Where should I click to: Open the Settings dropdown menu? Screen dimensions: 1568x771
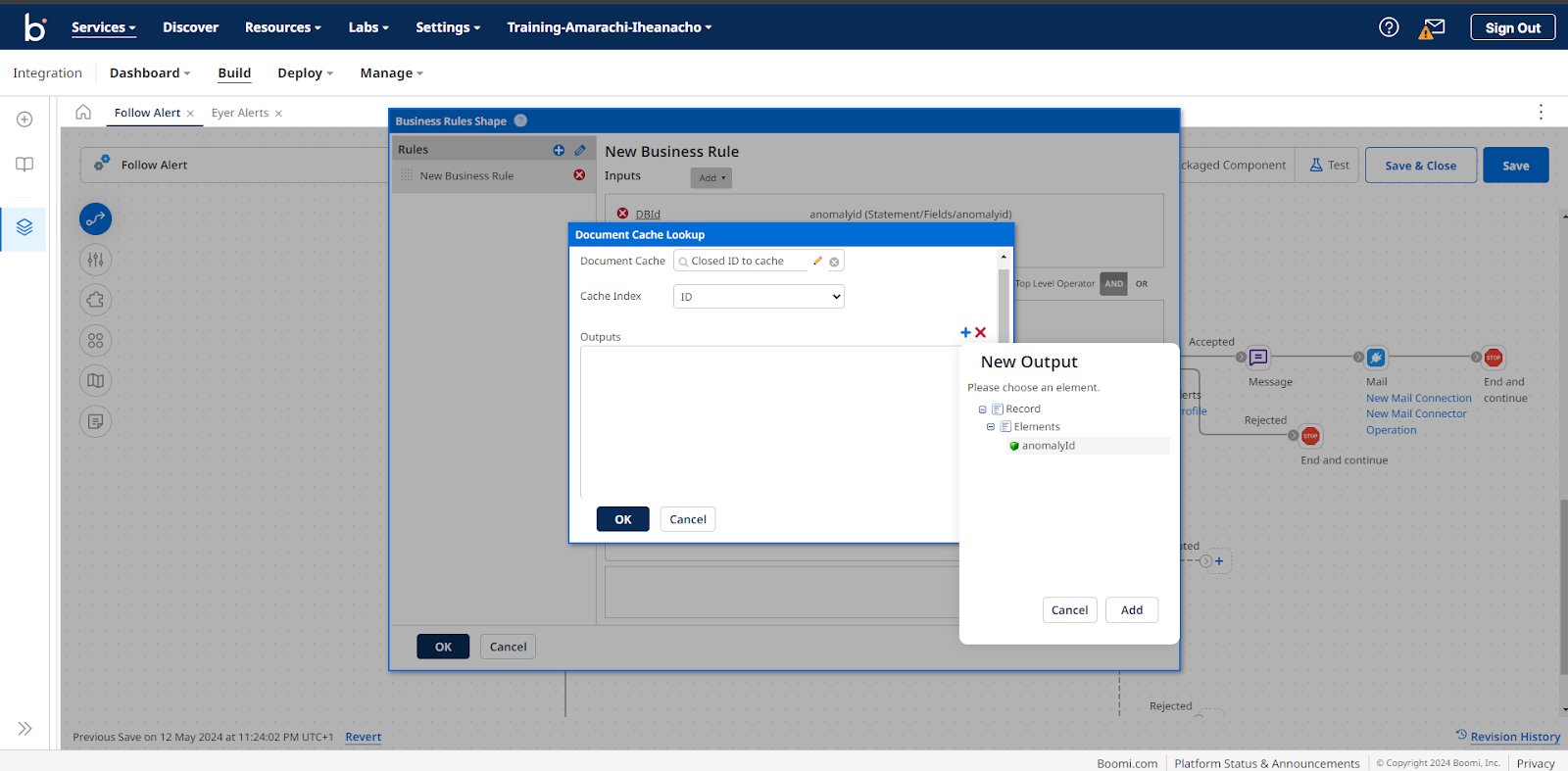(448, 27)
